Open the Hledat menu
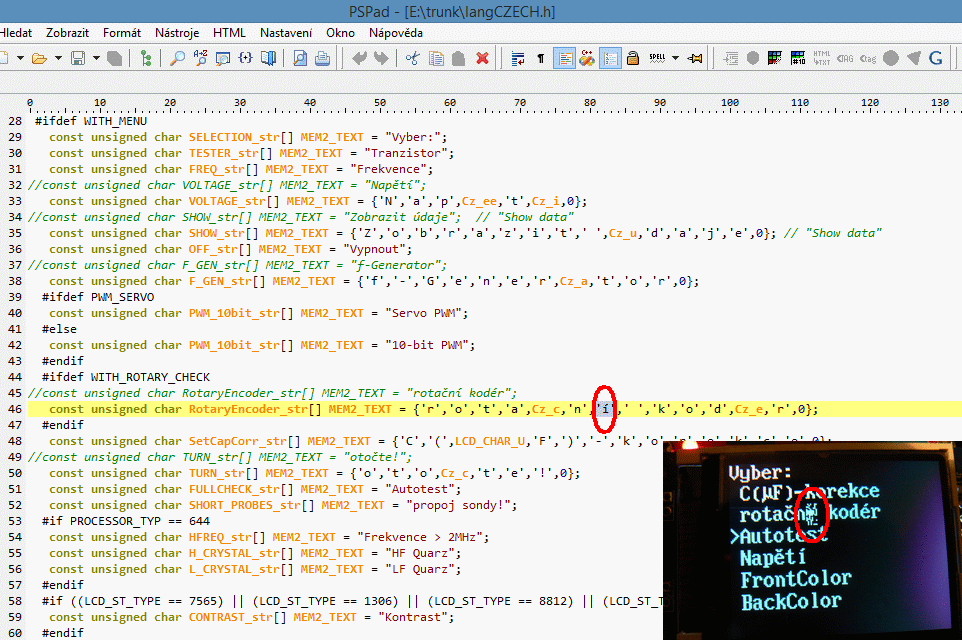Screen dimensions: 962x640 point(15,33)
